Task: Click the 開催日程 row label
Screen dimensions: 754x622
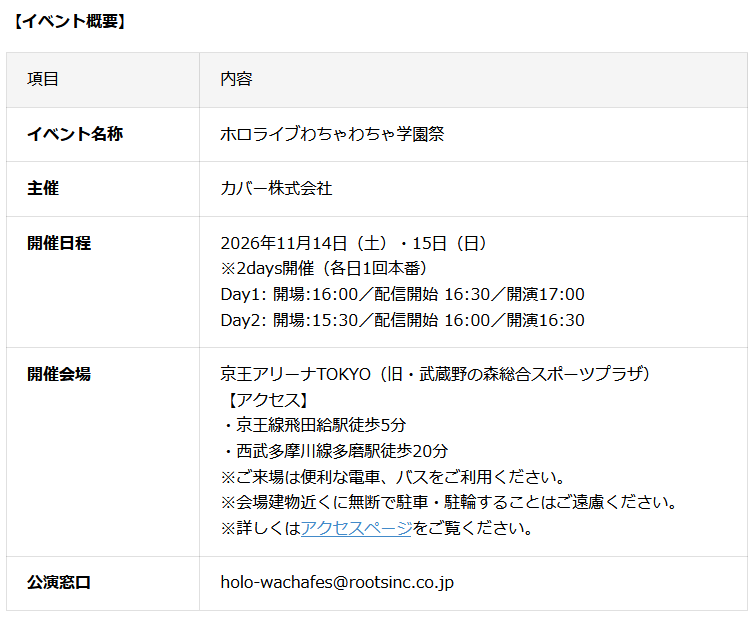Action: (59, 243)
